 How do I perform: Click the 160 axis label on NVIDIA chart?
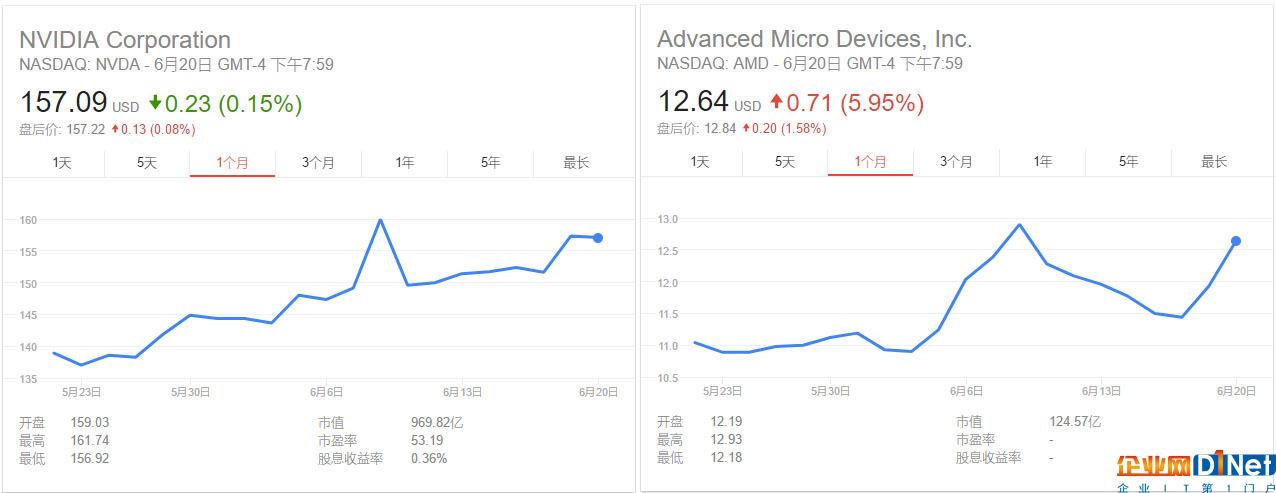click(27, 220)
